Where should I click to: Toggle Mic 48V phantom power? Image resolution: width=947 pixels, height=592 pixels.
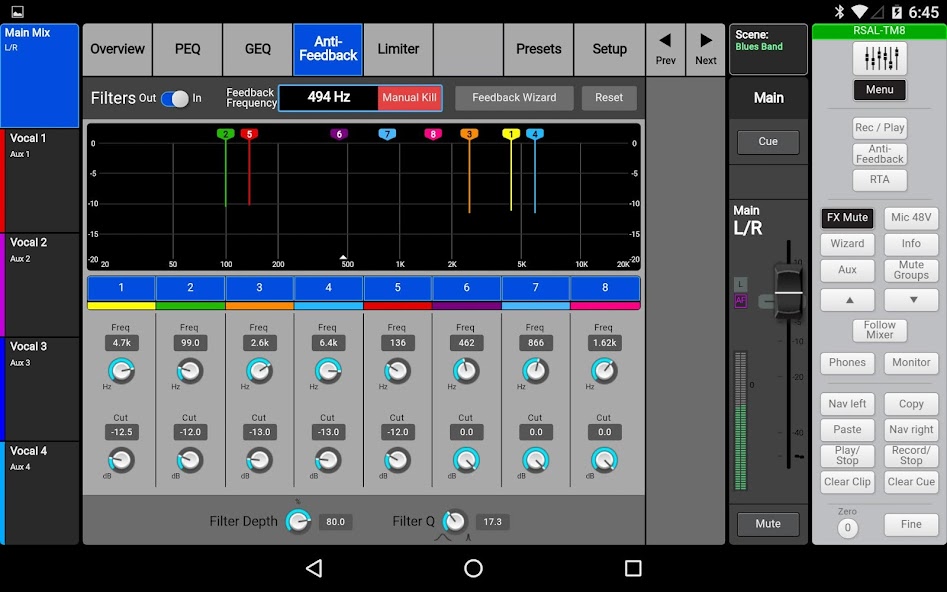[x=911, y=217]
